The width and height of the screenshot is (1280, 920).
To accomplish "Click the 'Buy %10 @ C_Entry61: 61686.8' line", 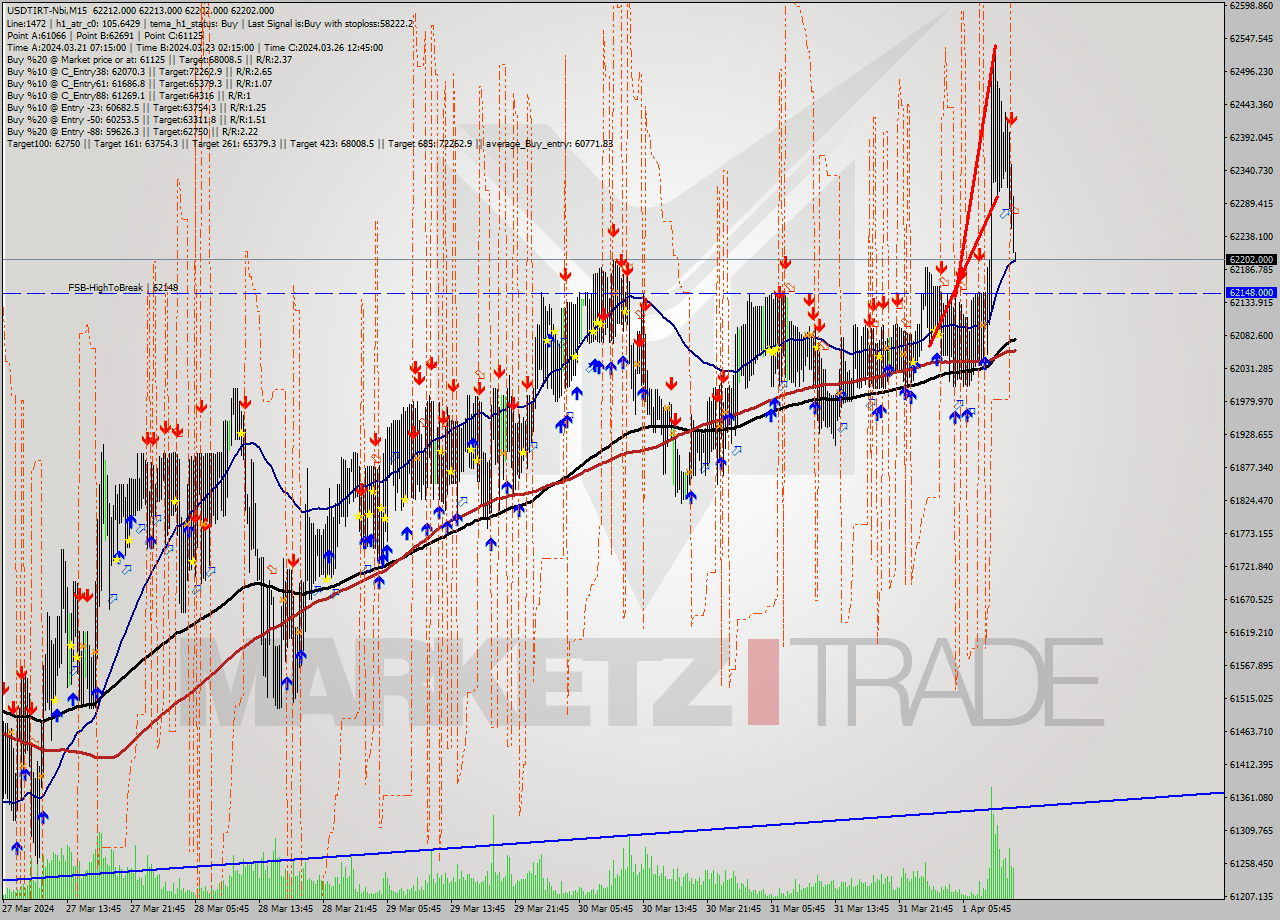I will 139,84.
